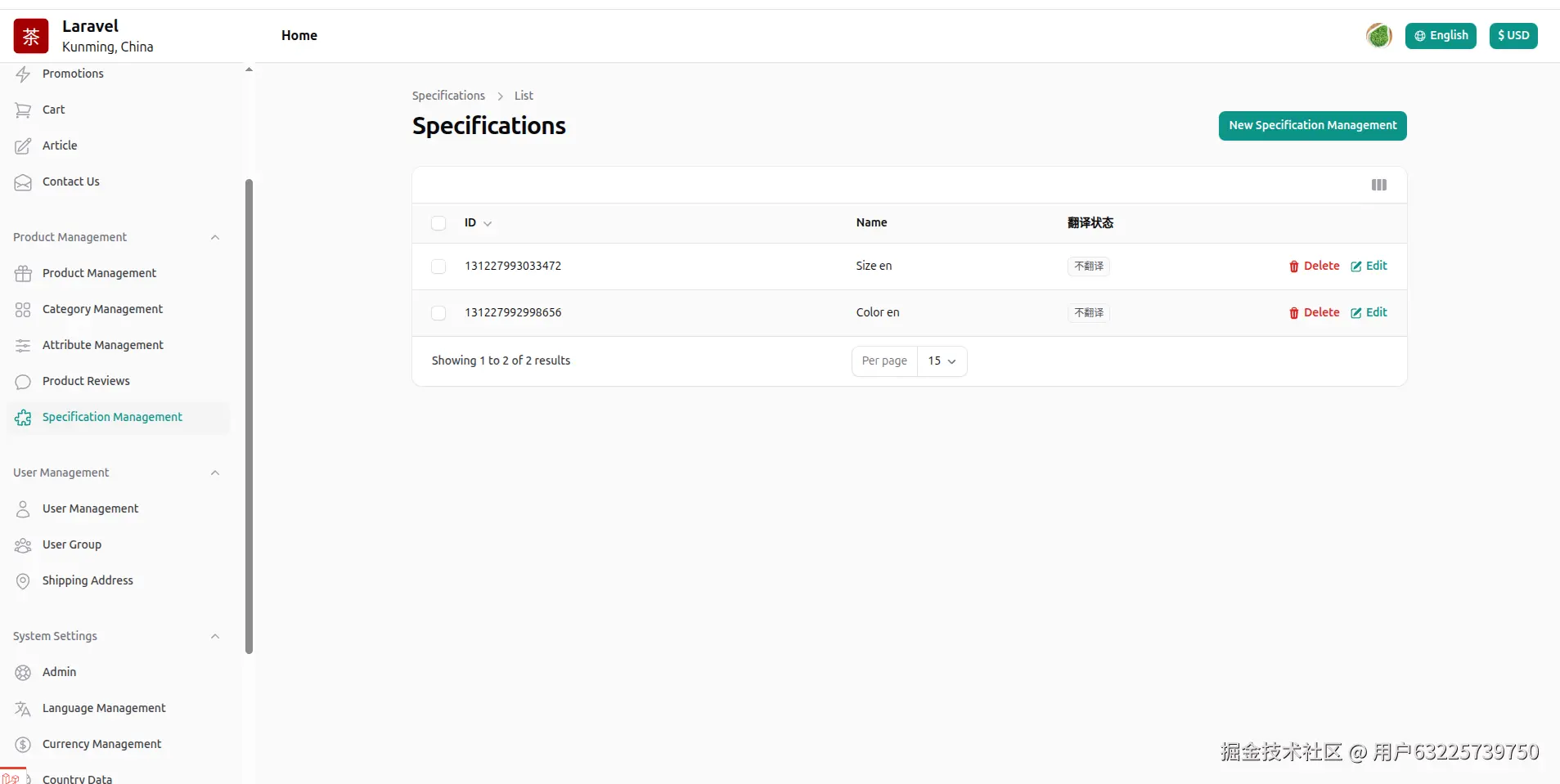Viewport: 1560px width, 784px height.
Task: Click the Product Reviews chat bubble icon
Action: [x=23, y=382]
